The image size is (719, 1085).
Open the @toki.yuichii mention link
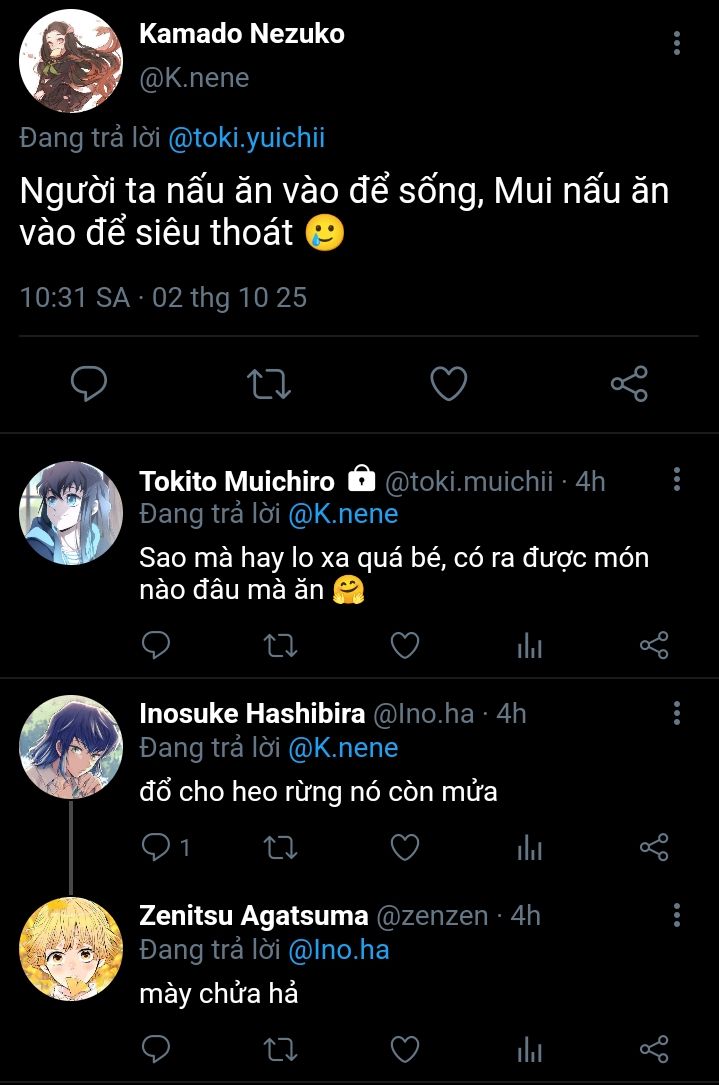point(246,139)
